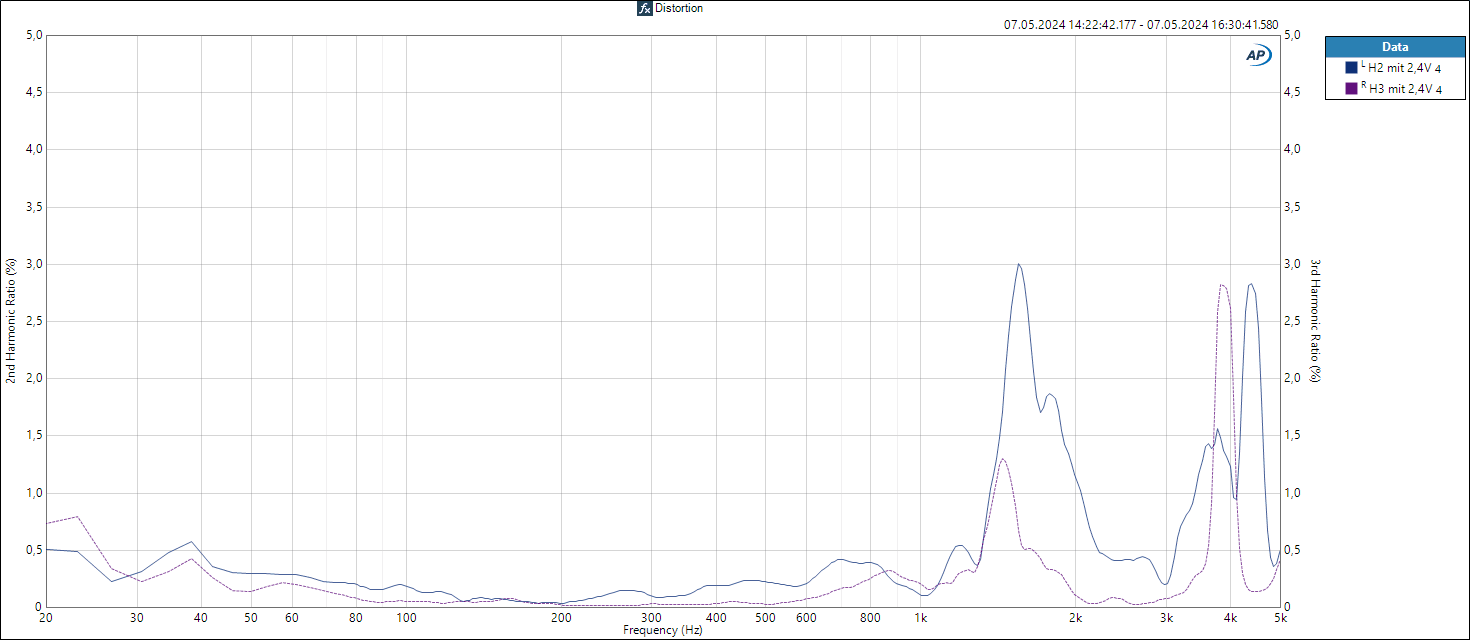1470x640 pixels.
Task: Click the fx icon beside Distortion title
Action: (645, 8)
